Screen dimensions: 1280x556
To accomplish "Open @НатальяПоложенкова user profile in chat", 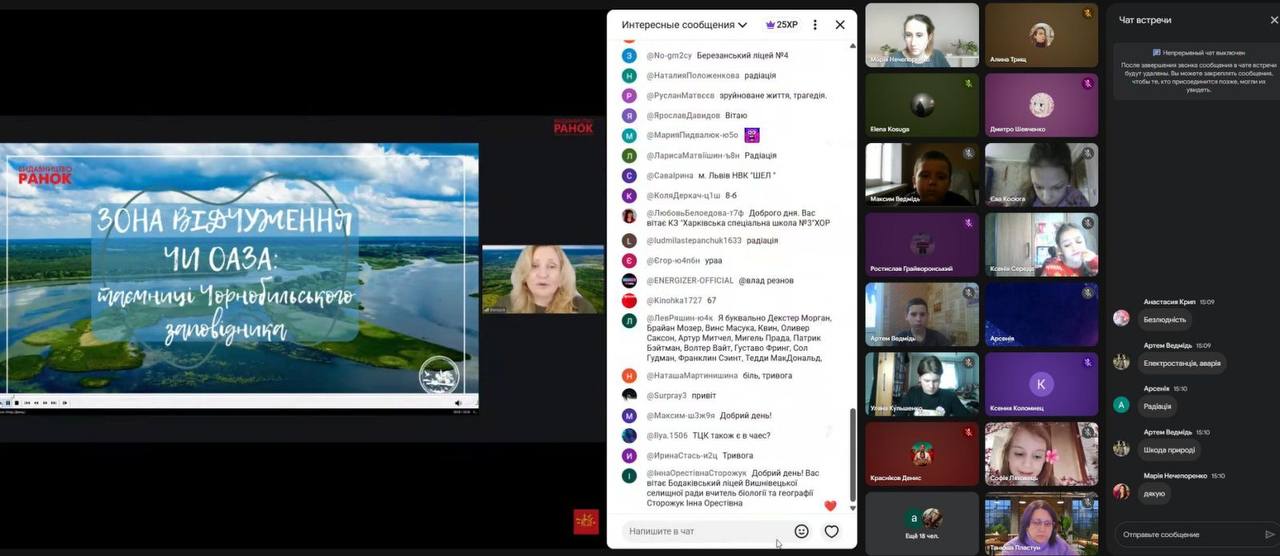I will [x=693, y=76].
